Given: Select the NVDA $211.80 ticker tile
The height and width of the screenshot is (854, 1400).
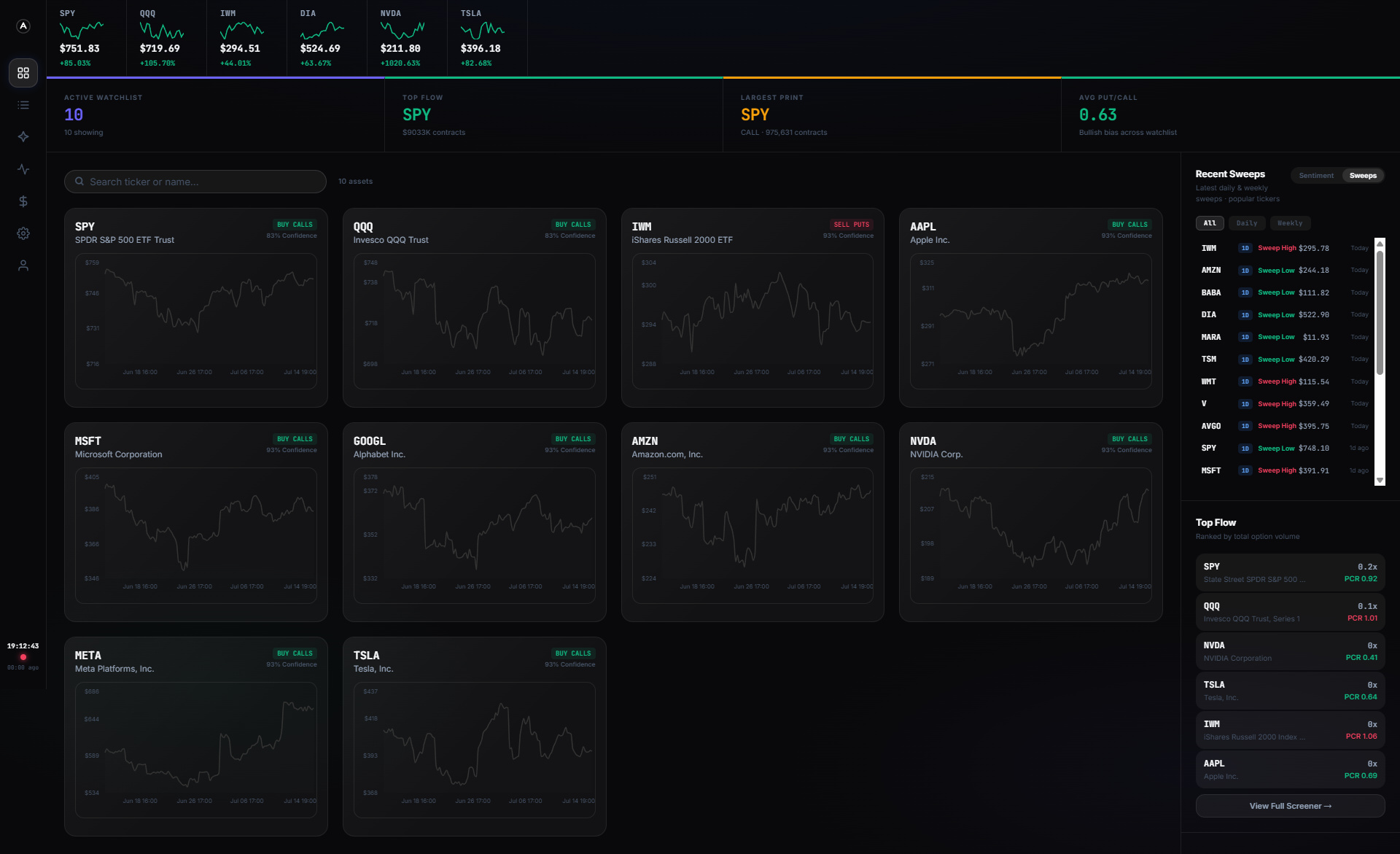Looking at the screenshot, I should coord(408,39).
